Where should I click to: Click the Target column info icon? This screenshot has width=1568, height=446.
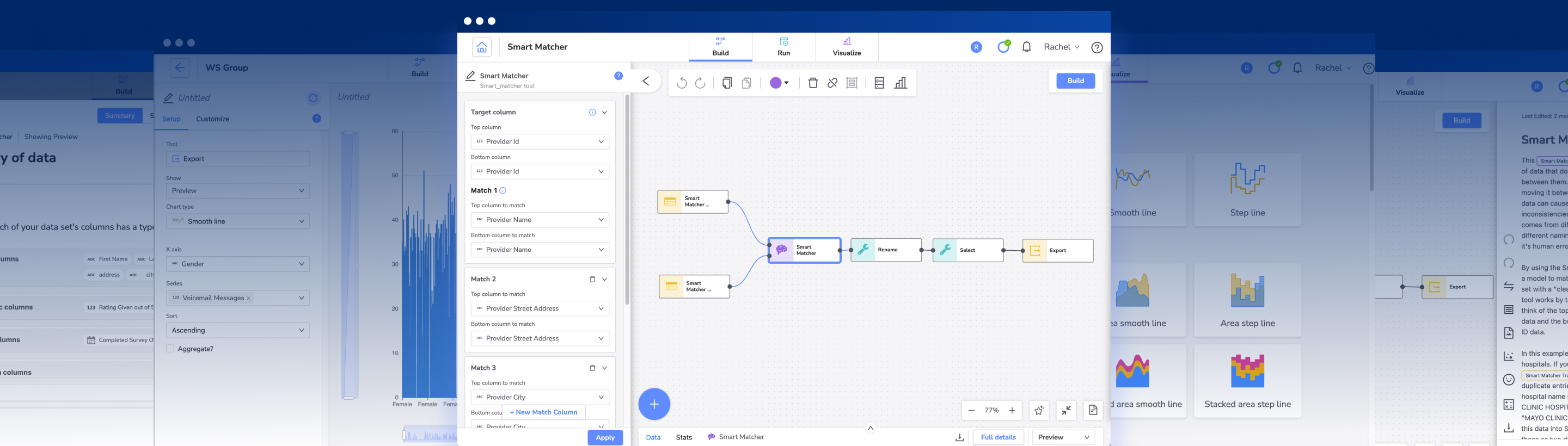tap(592, 112)
